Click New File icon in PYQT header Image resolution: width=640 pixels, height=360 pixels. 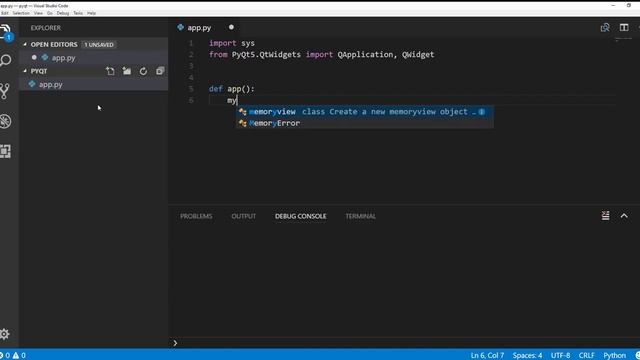coord(110,71)
